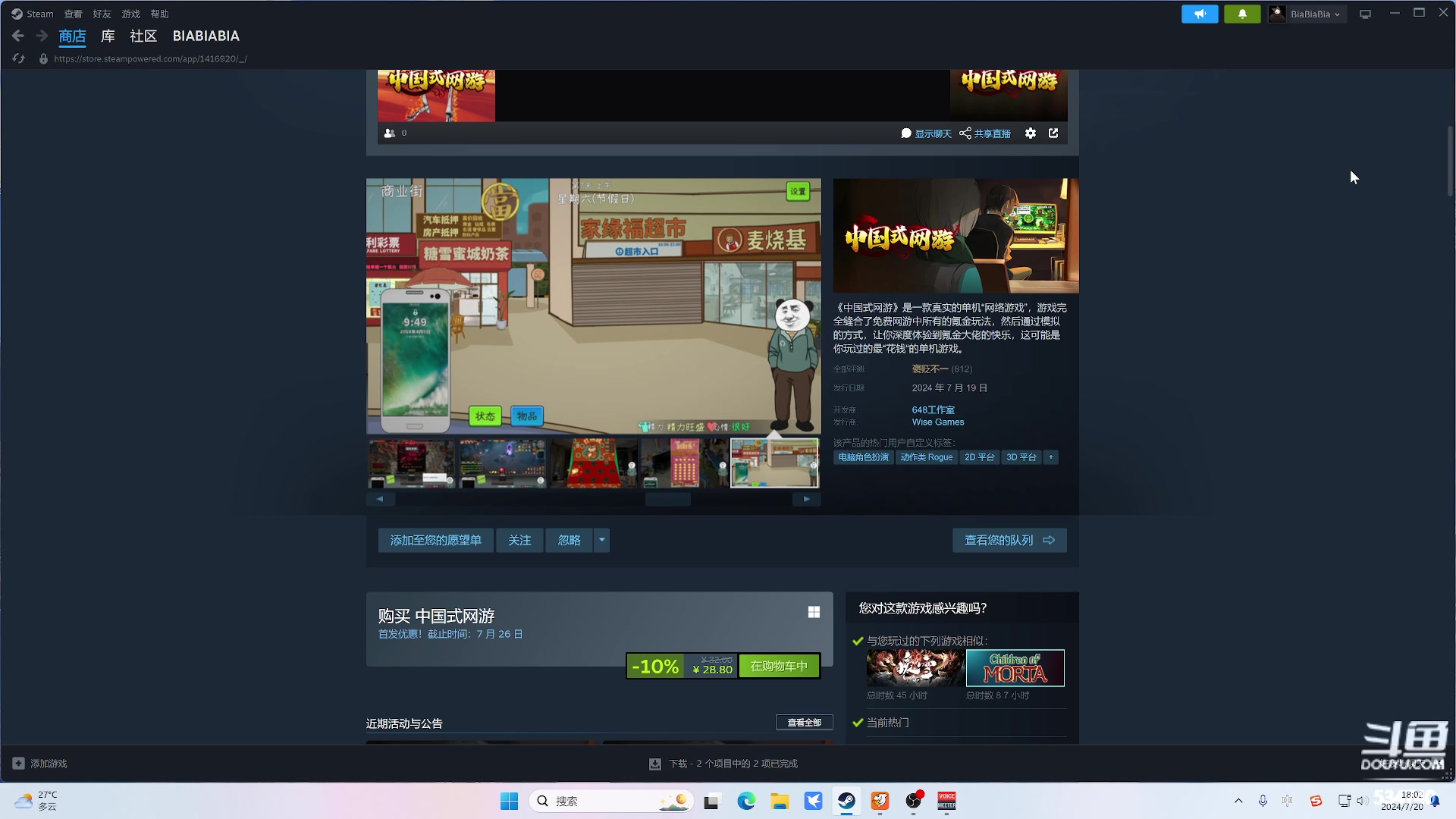Screen dimensions: 1456x819
Task: Toggle follow (关注) for this game
Action: [519, 540]
